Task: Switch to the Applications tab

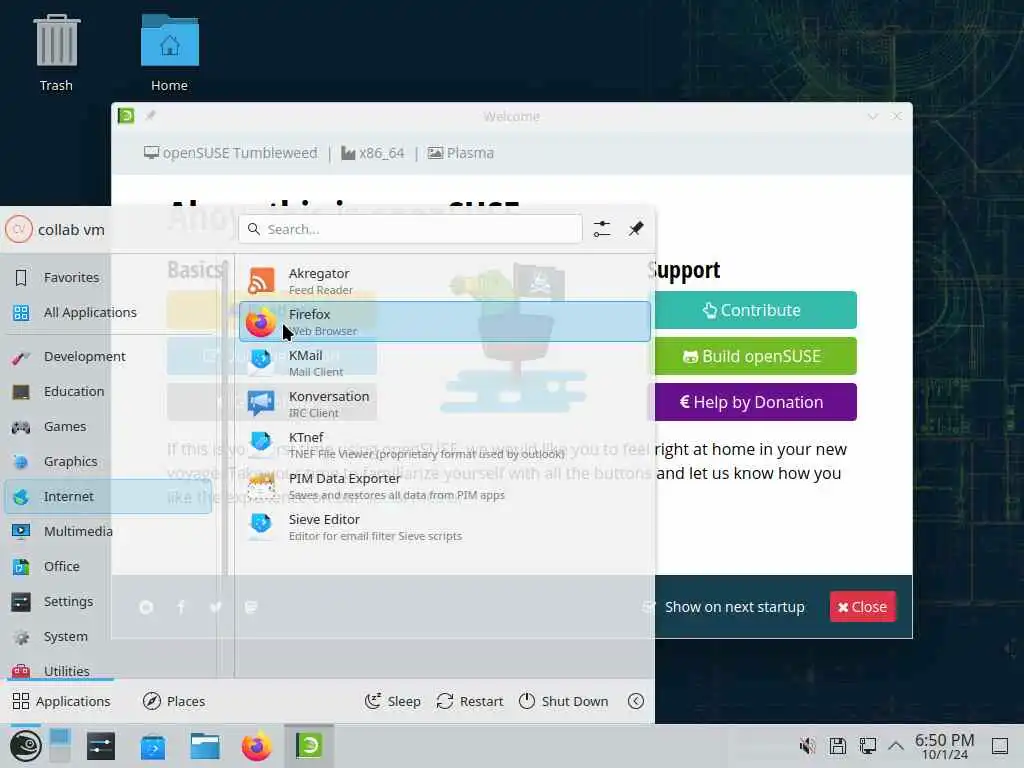Action: pos(61,701)
